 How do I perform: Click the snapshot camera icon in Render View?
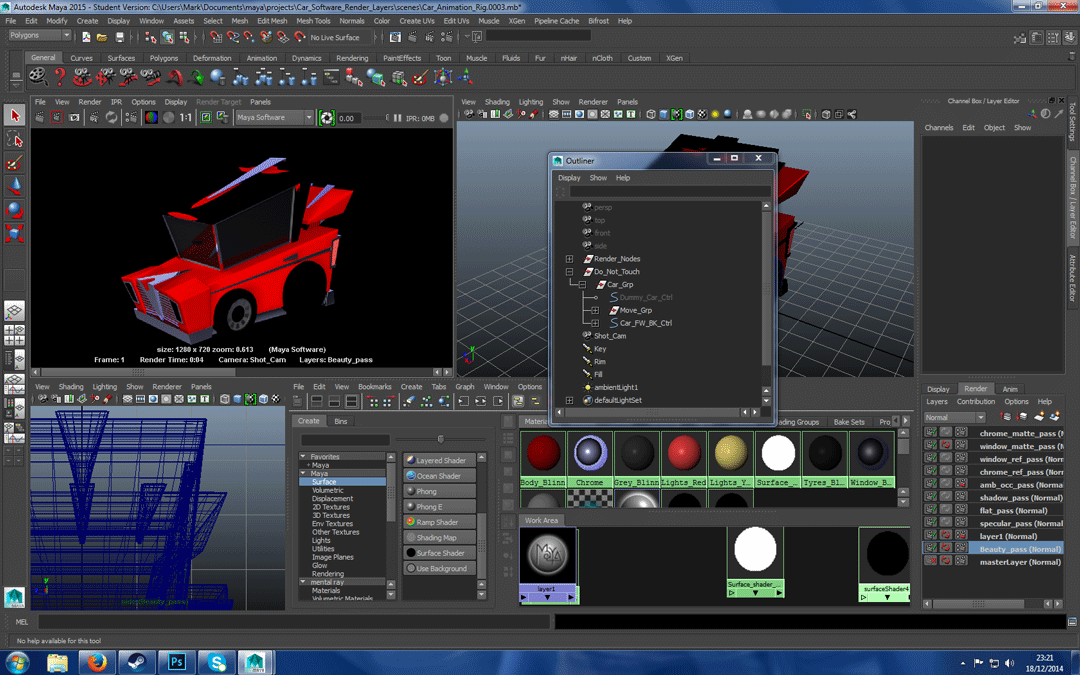75,118
